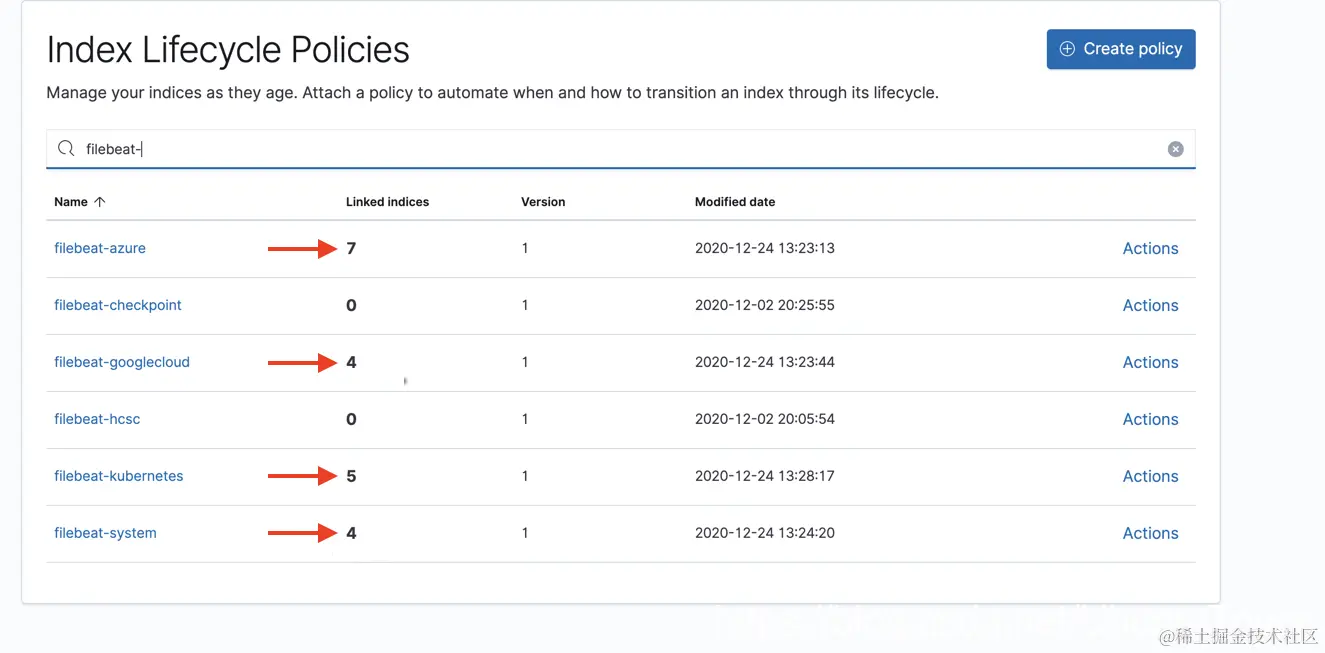Viewport: 1325px width, 653px height.
Task: Click the magnifier search icon
Action: point(66,149)
